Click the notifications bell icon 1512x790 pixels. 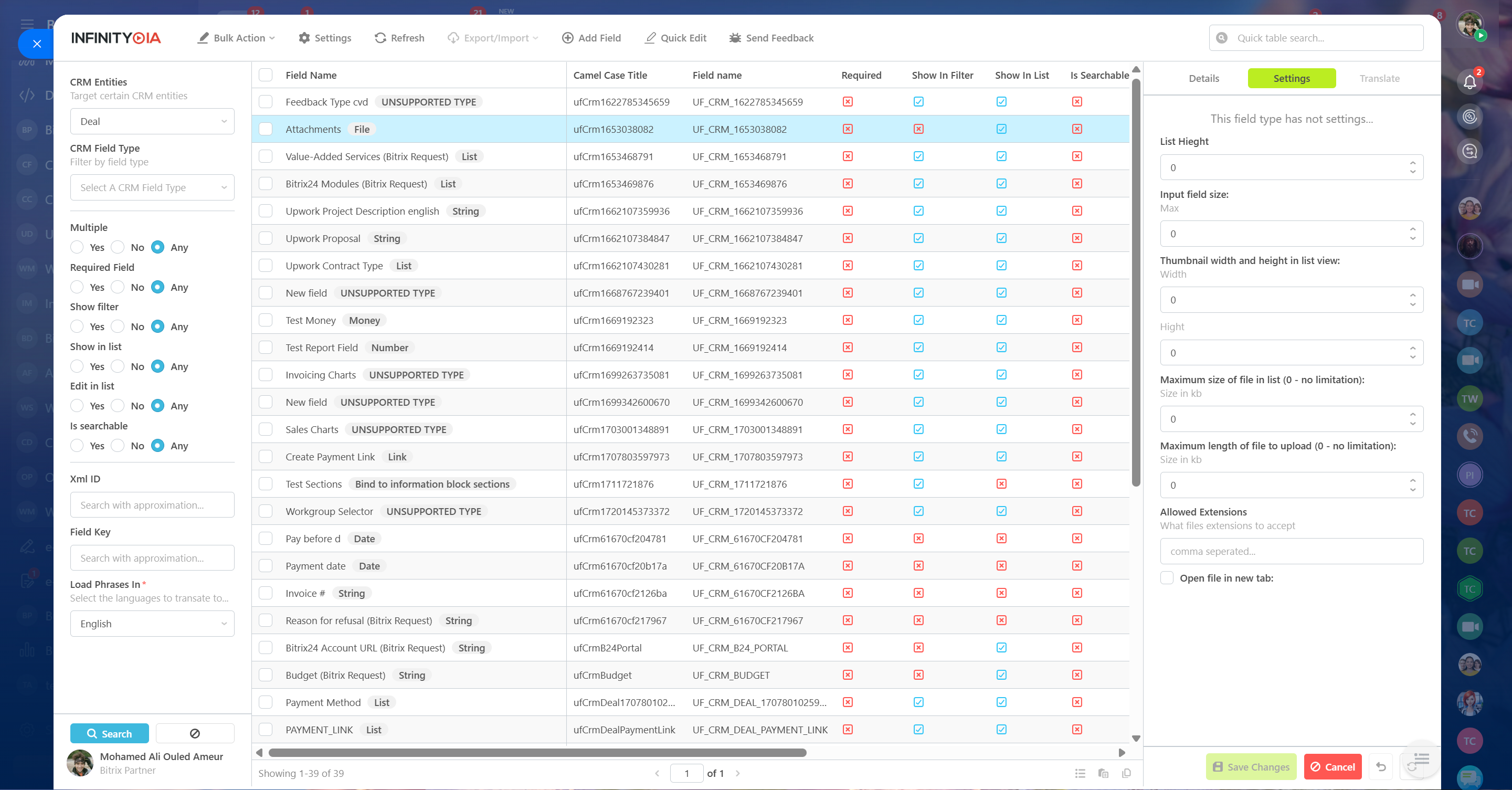[1469, 81]
